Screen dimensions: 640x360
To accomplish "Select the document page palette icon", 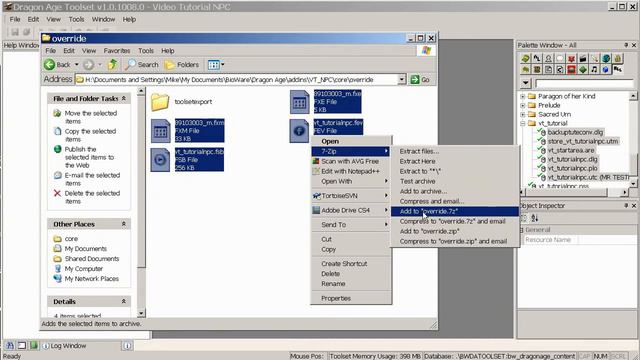I will [x=548, y=69].
